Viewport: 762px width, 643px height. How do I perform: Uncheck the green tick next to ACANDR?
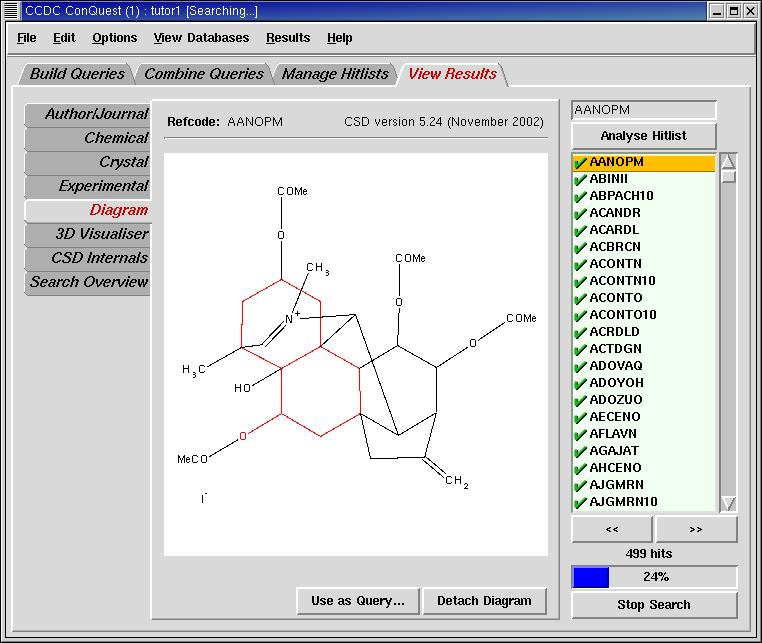(580, 213)
